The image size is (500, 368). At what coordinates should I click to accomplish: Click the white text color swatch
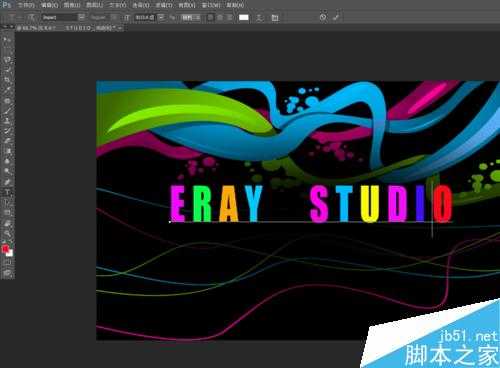tap(244, 17)
